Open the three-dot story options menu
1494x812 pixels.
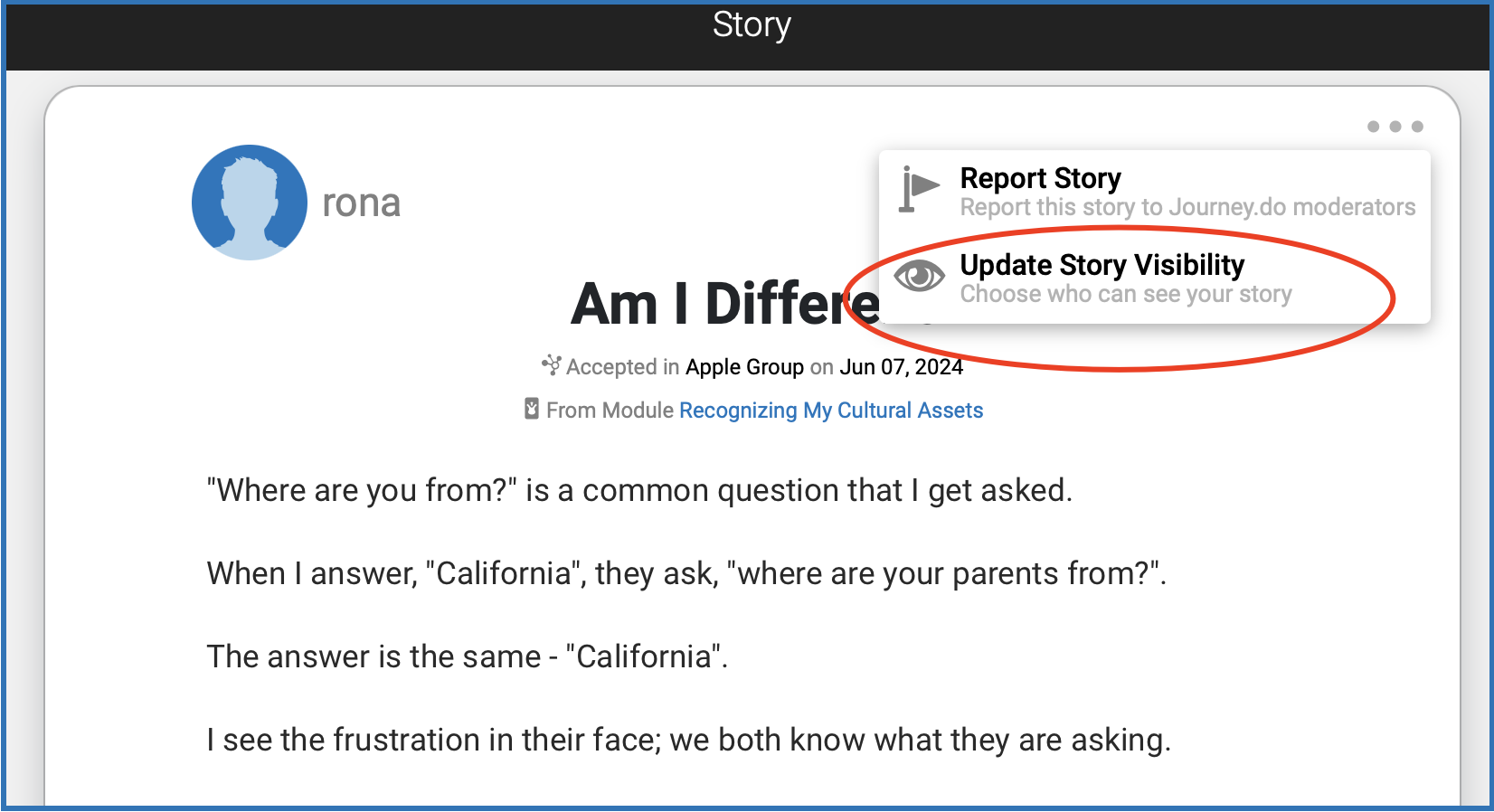click(x=1395, y=127)
